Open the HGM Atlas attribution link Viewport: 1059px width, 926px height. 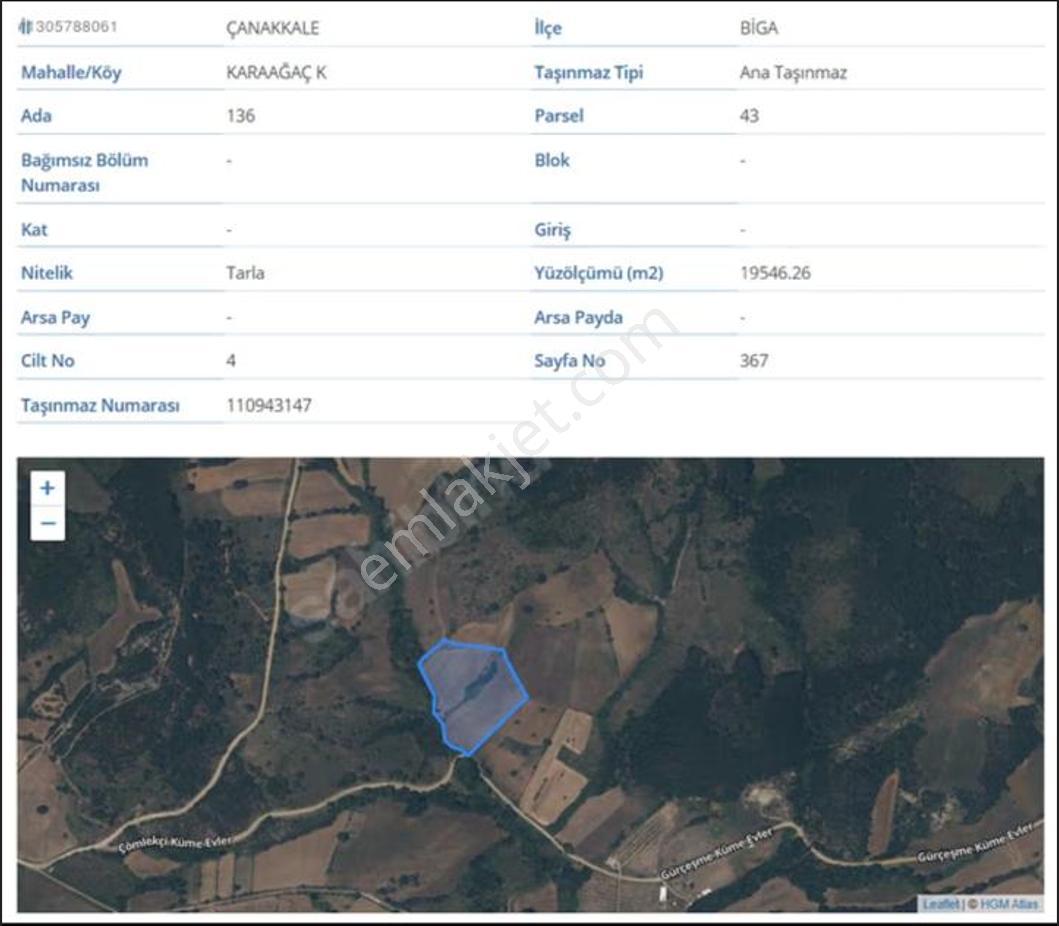click(1009, 904)
